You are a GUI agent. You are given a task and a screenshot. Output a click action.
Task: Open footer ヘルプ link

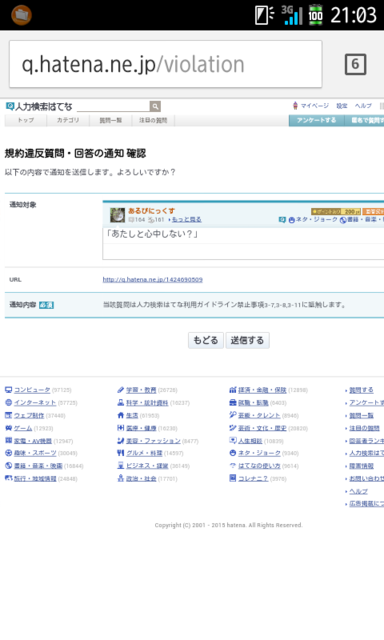[358, 491]
